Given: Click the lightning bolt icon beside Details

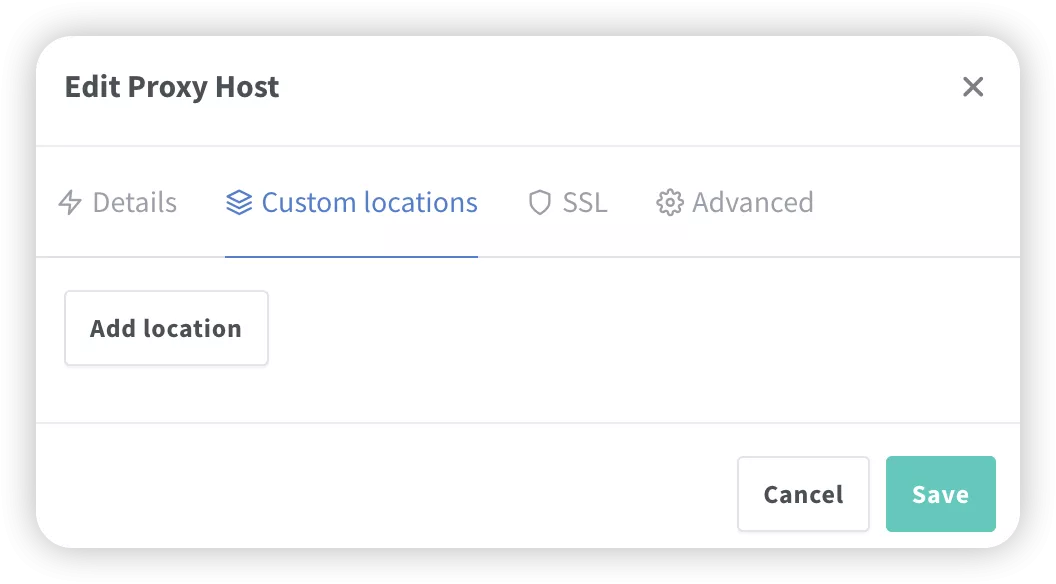Looking at the screenshot, I should pos(70,202).
